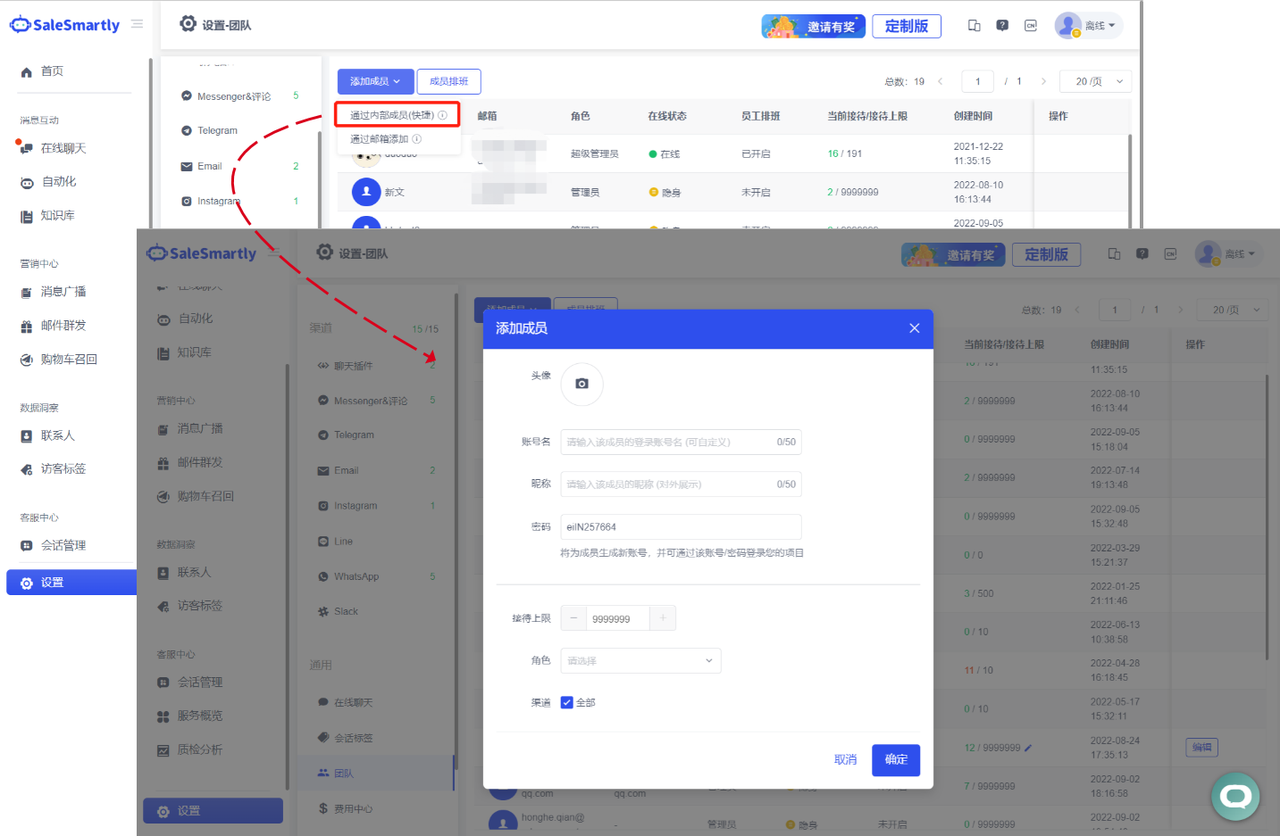This screenshot has height=836, width=1280.
Task: Select 设置 in back window sidebar
Action: (71, 582)
